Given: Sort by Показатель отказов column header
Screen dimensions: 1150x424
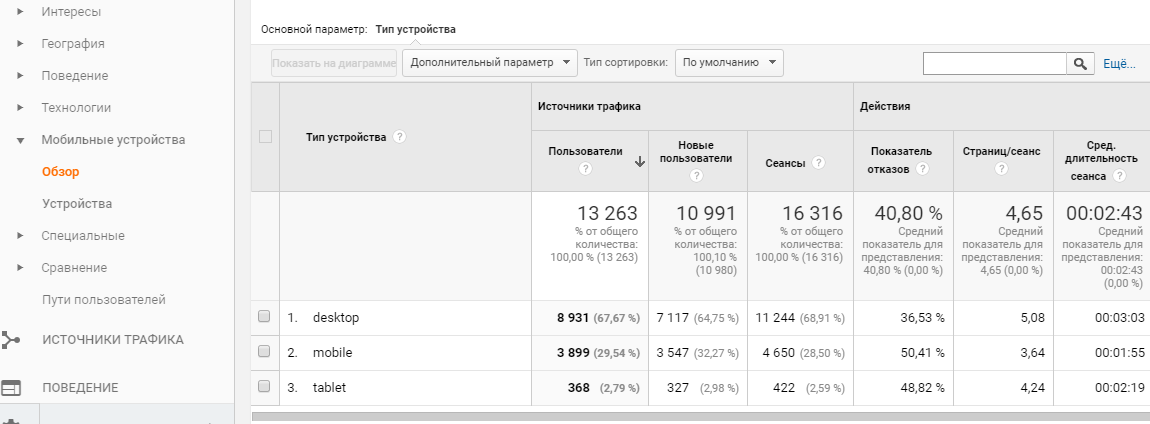Looking at the screenshot, I should [x=901, y=160].
